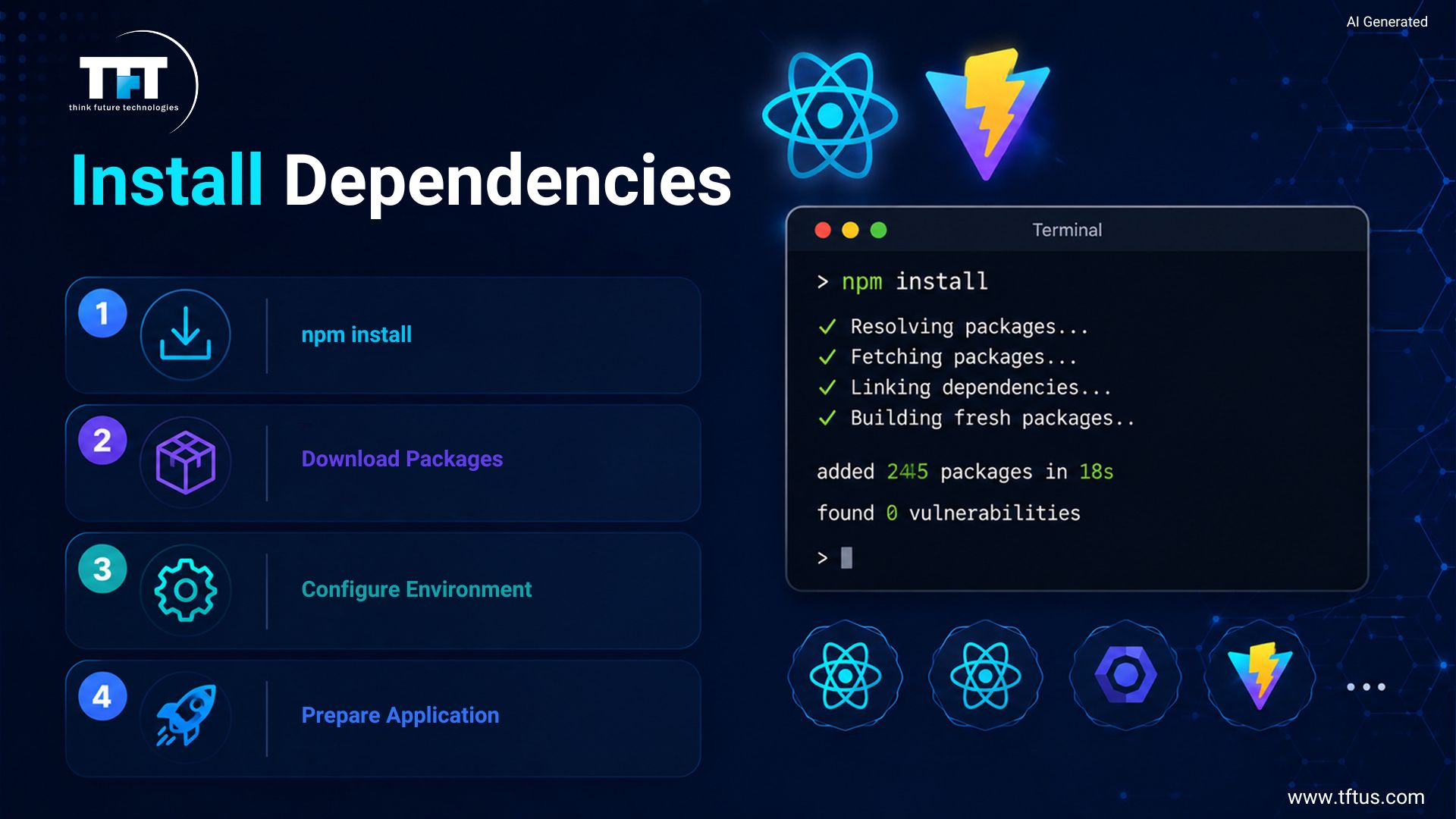The width and height of the screenshot is (1456, 819).
Task: Click the Terminal window title
Action: click(x=1067, y=230)
